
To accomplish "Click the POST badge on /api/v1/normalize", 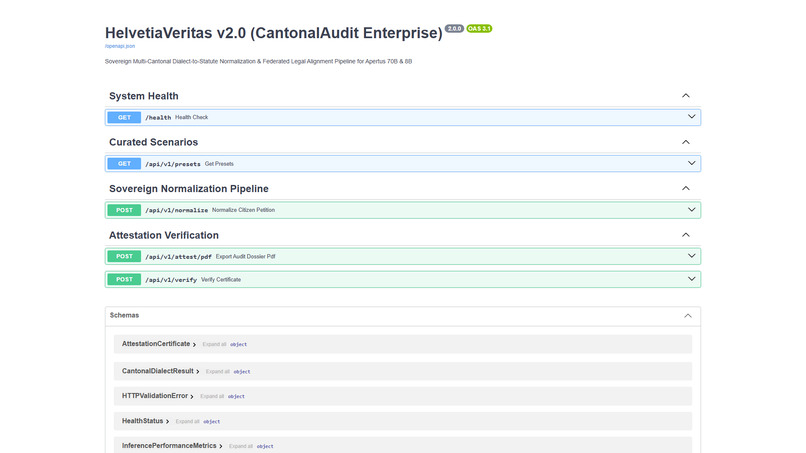I will tap(124, 210).
